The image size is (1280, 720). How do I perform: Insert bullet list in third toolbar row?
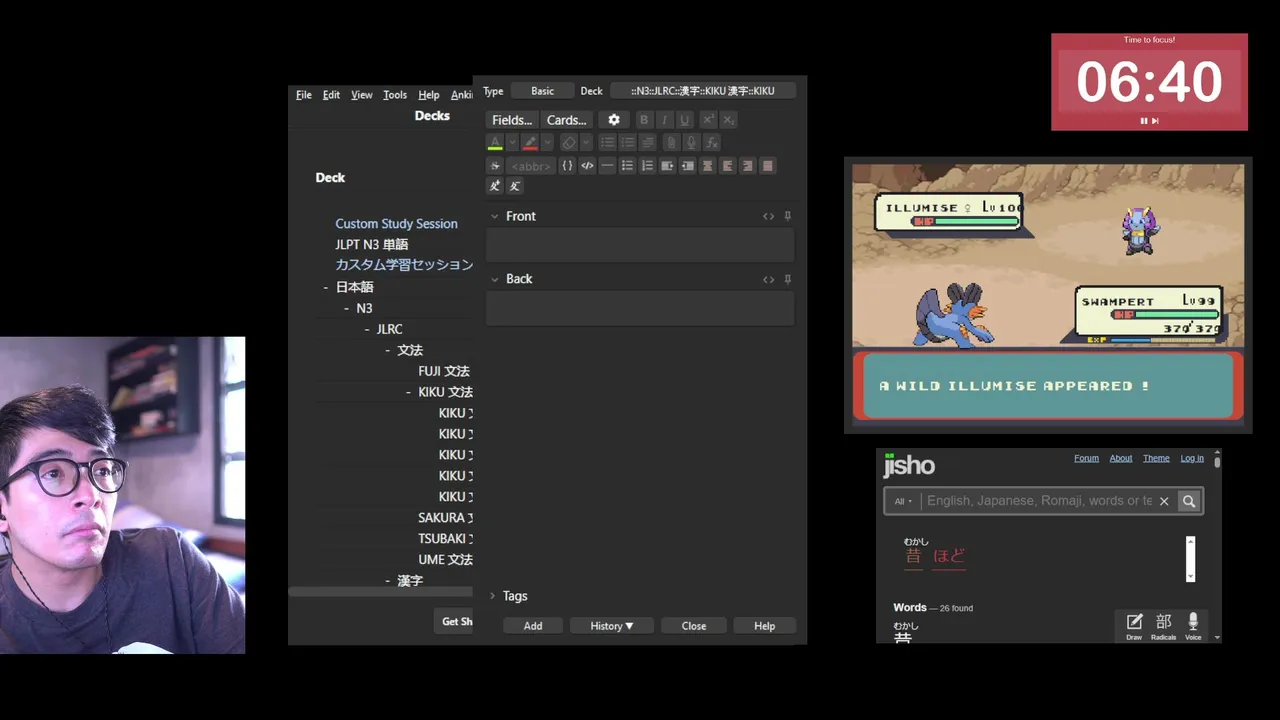coord(627,166)
